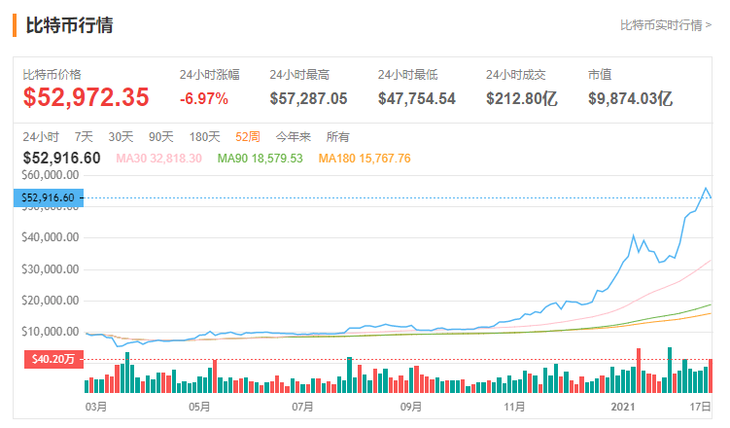Viewport: 730px width, 428px height.
Task: Toggle the pink MA30 moving average line
Action: pos(159,159)
